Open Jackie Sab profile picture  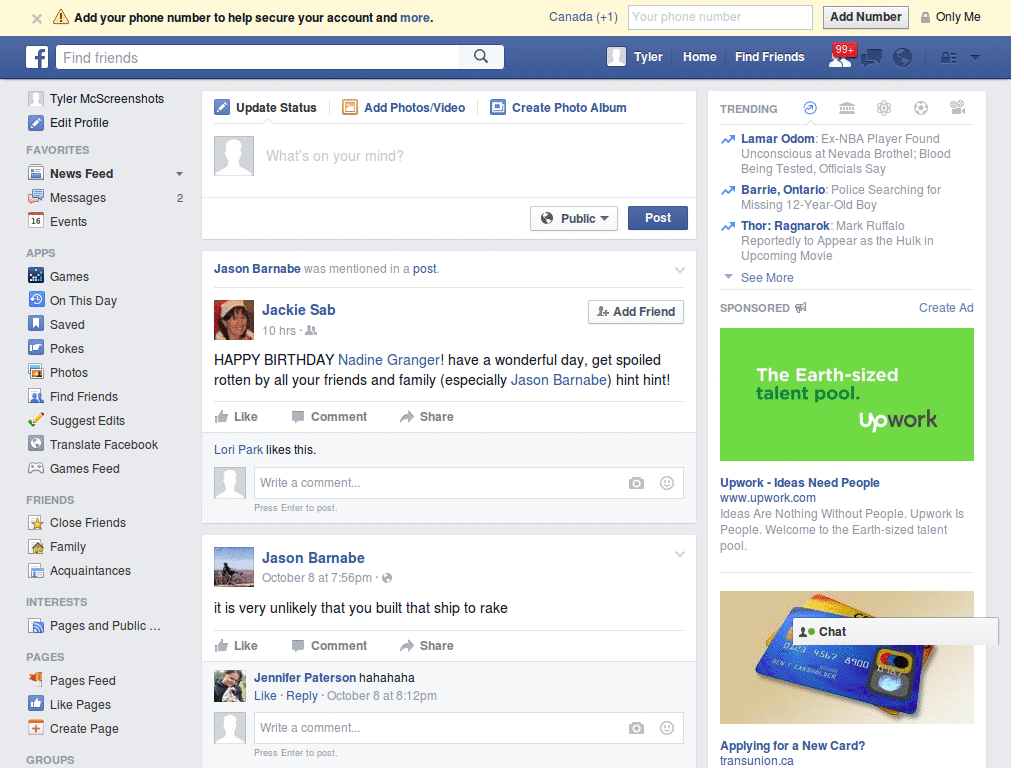pyautogui.click(x=234, y=320)
